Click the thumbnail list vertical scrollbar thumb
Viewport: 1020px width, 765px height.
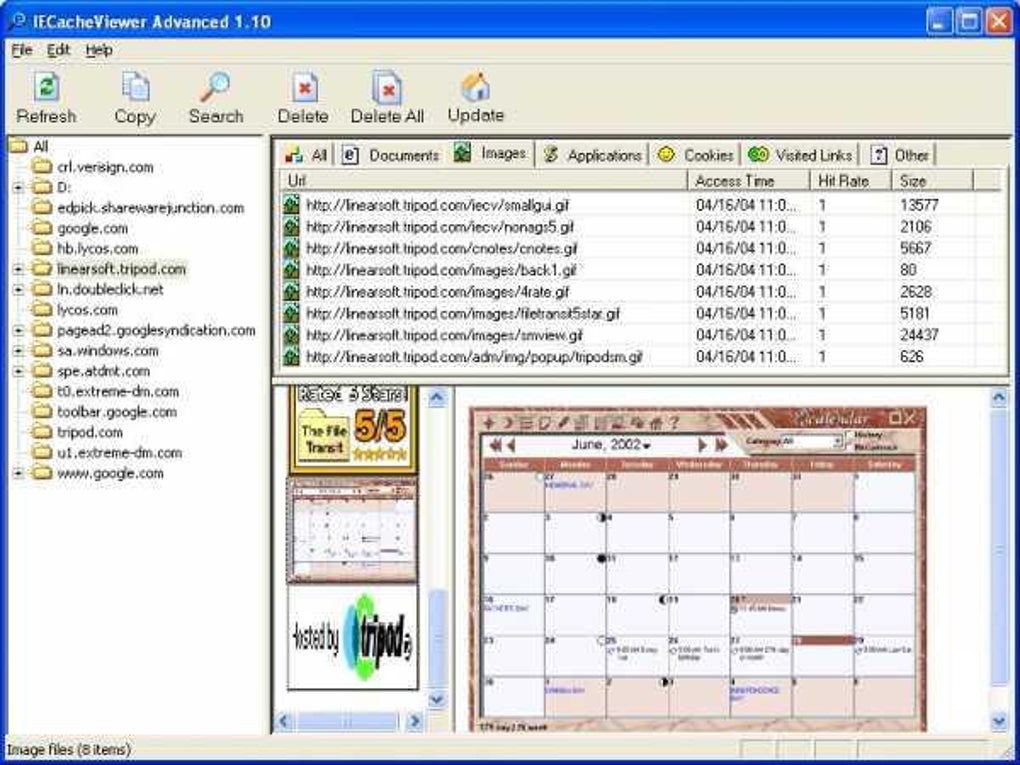pos(436,639)
